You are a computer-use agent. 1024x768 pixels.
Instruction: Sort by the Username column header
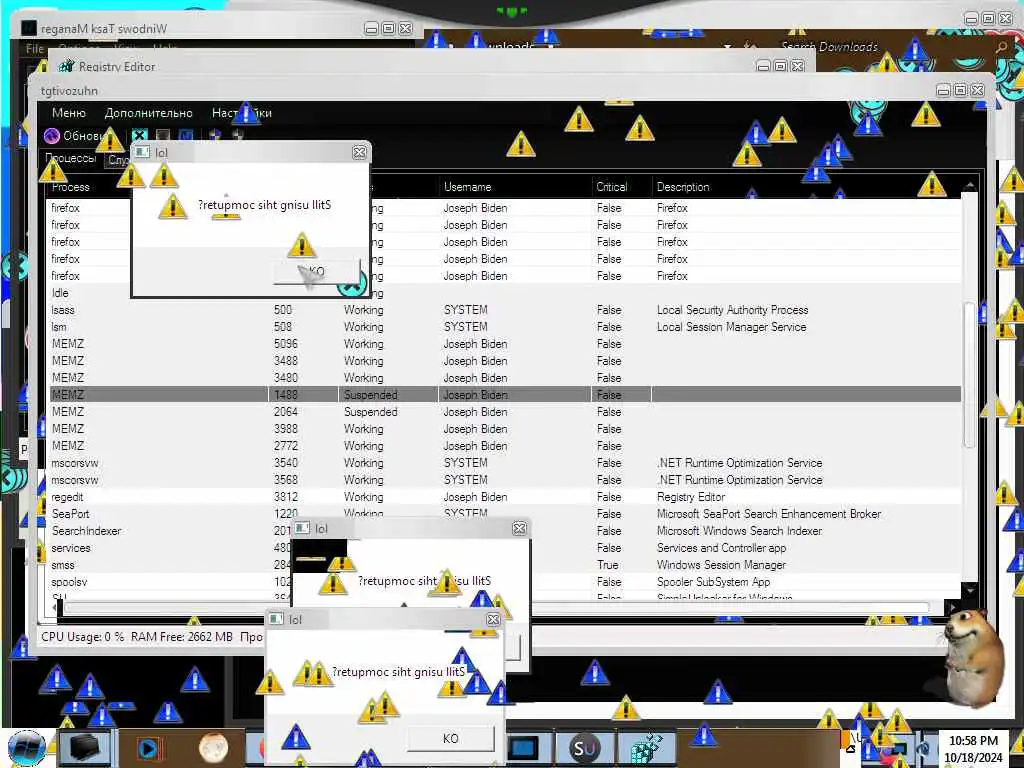point(468,187)
